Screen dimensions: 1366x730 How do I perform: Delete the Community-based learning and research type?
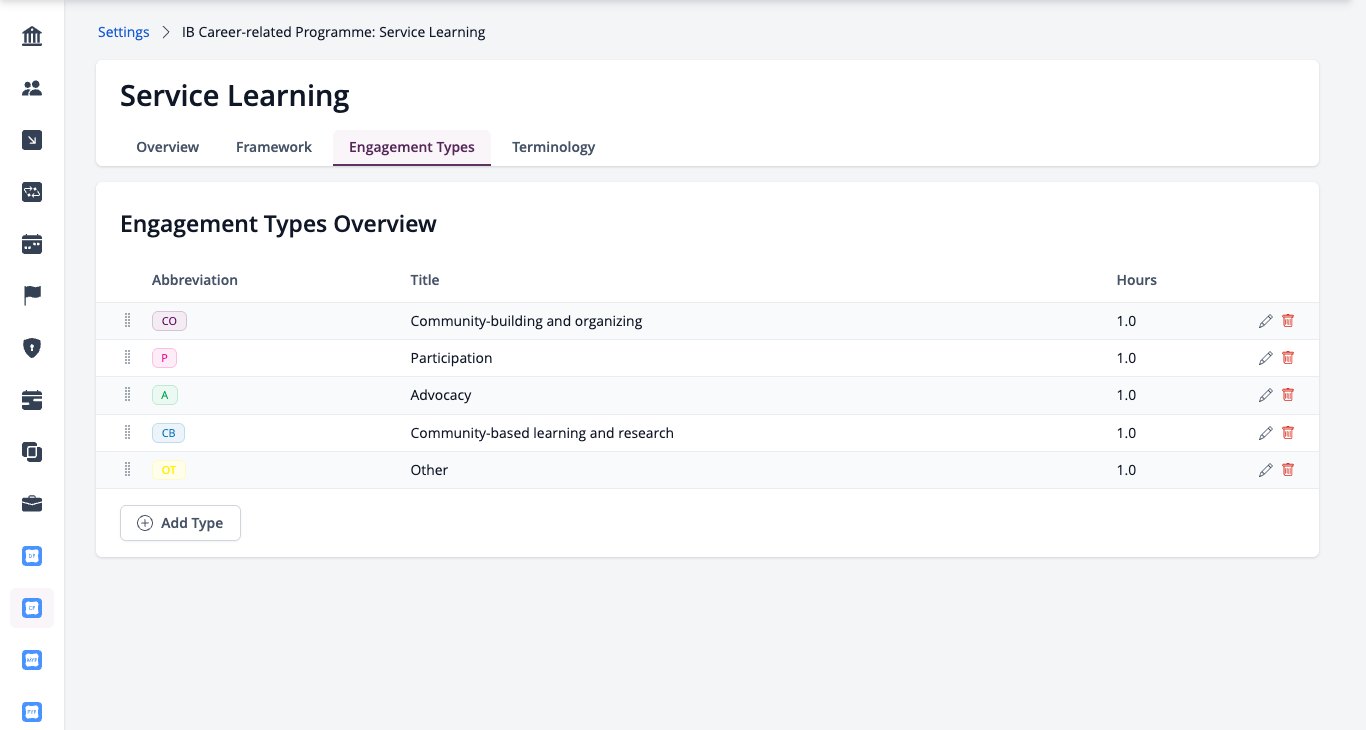pos(1288,433)
